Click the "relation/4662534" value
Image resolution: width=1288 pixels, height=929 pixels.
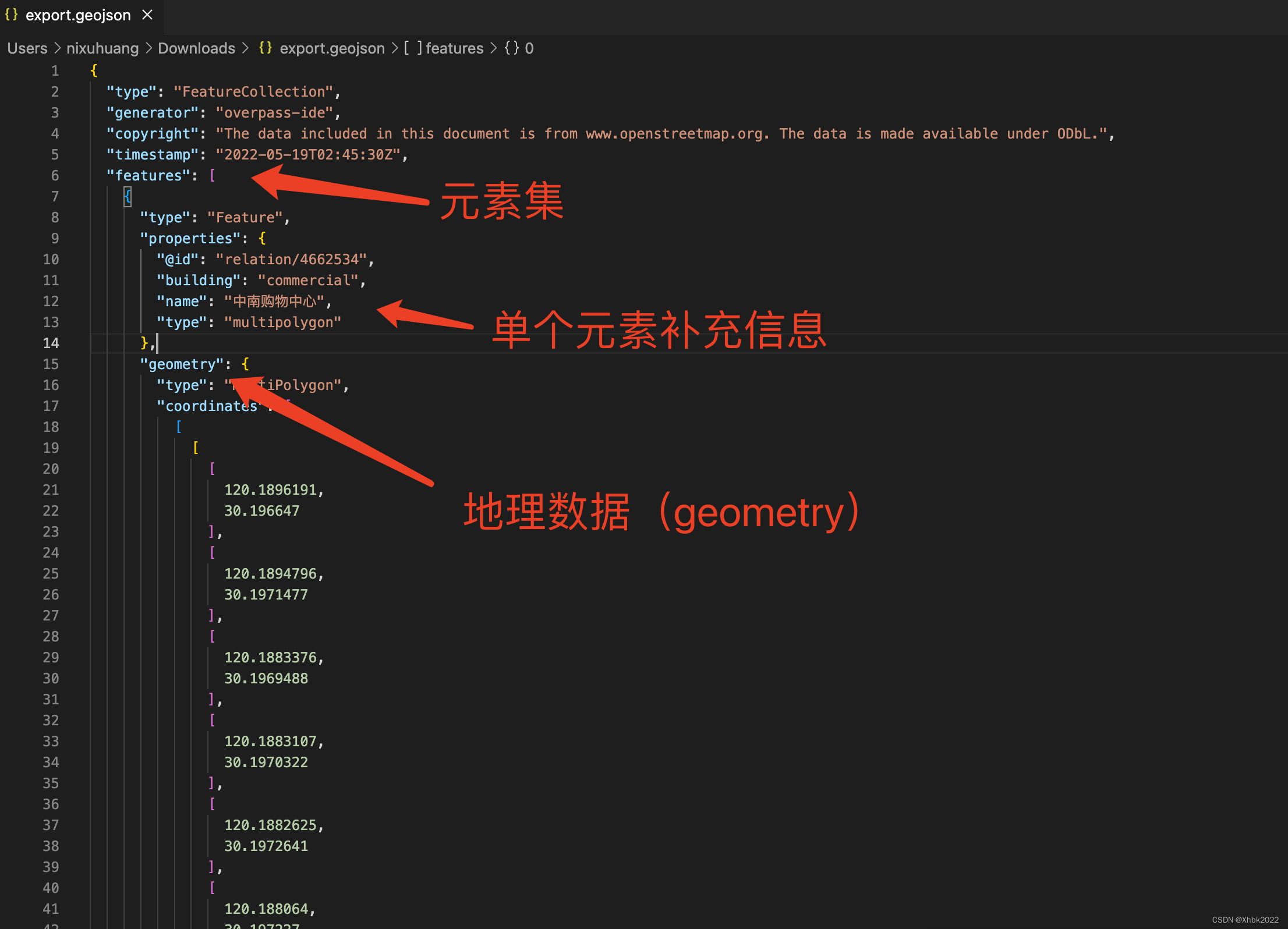tap(291, 260)
